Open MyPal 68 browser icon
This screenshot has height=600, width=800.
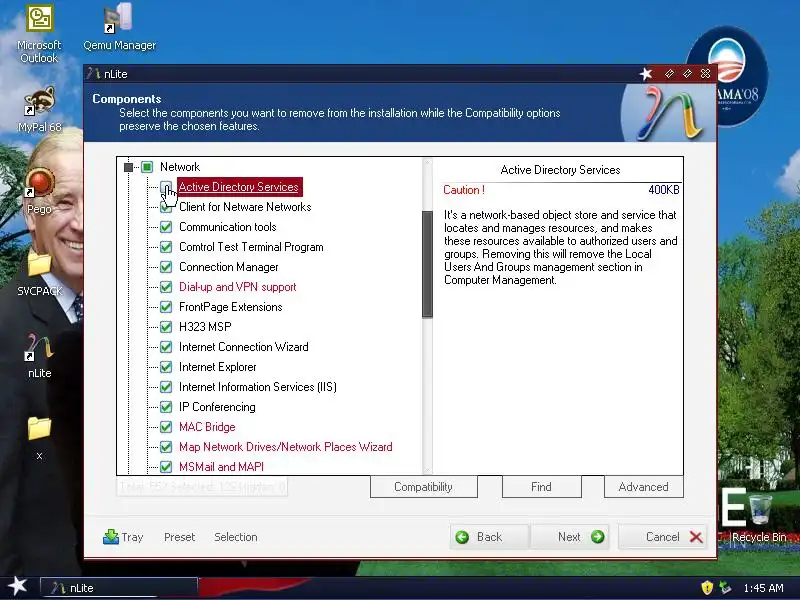39,109
